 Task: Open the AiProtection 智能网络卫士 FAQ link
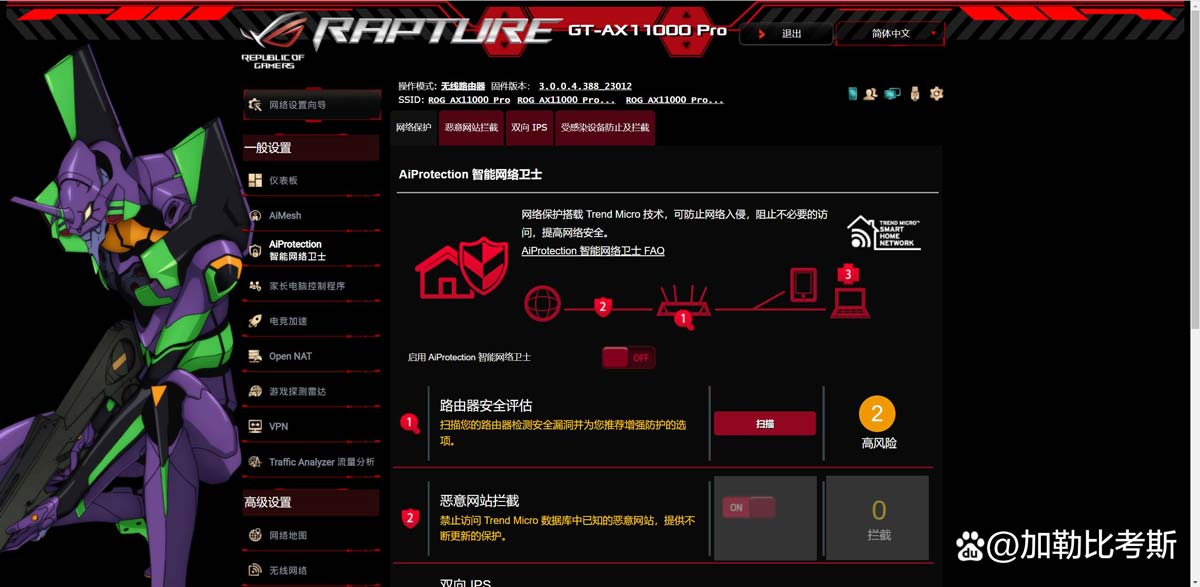click(x=593, y=251)
